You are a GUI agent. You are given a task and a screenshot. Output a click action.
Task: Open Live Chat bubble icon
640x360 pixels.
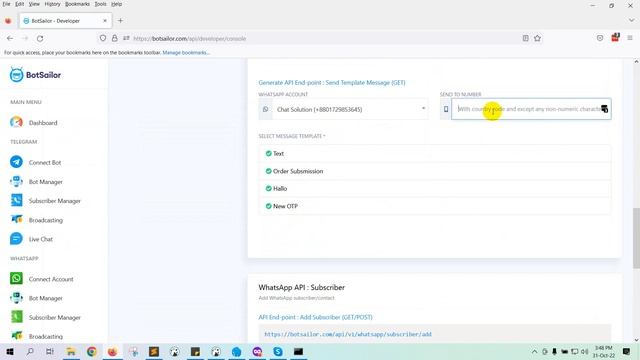[x=16, y=239]
